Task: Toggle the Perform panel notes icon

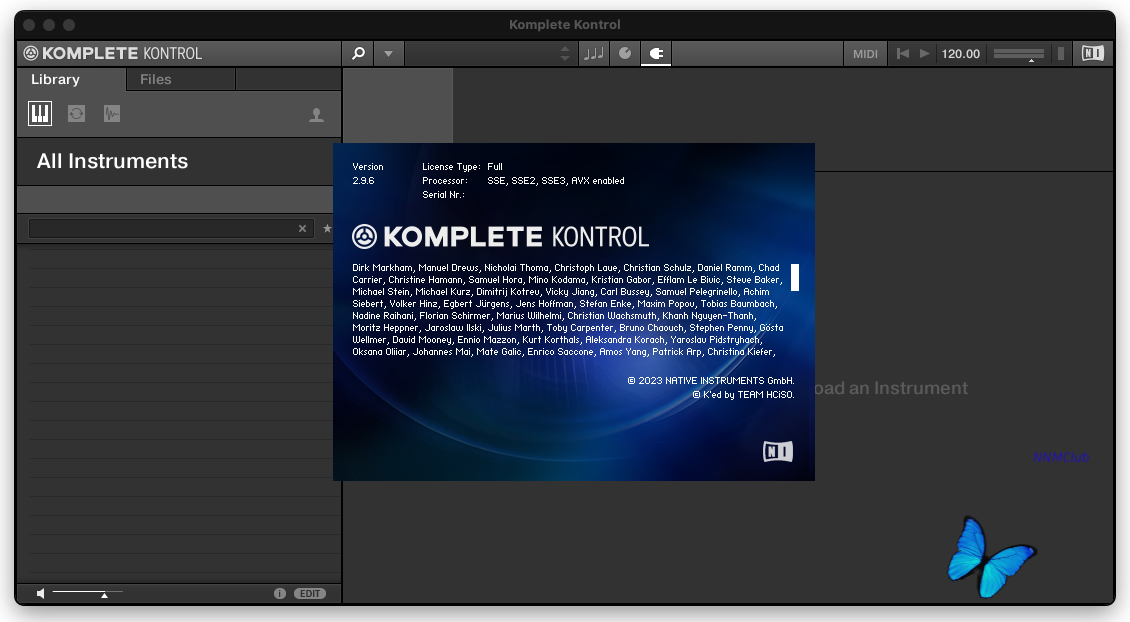Action: pos(594,53)
